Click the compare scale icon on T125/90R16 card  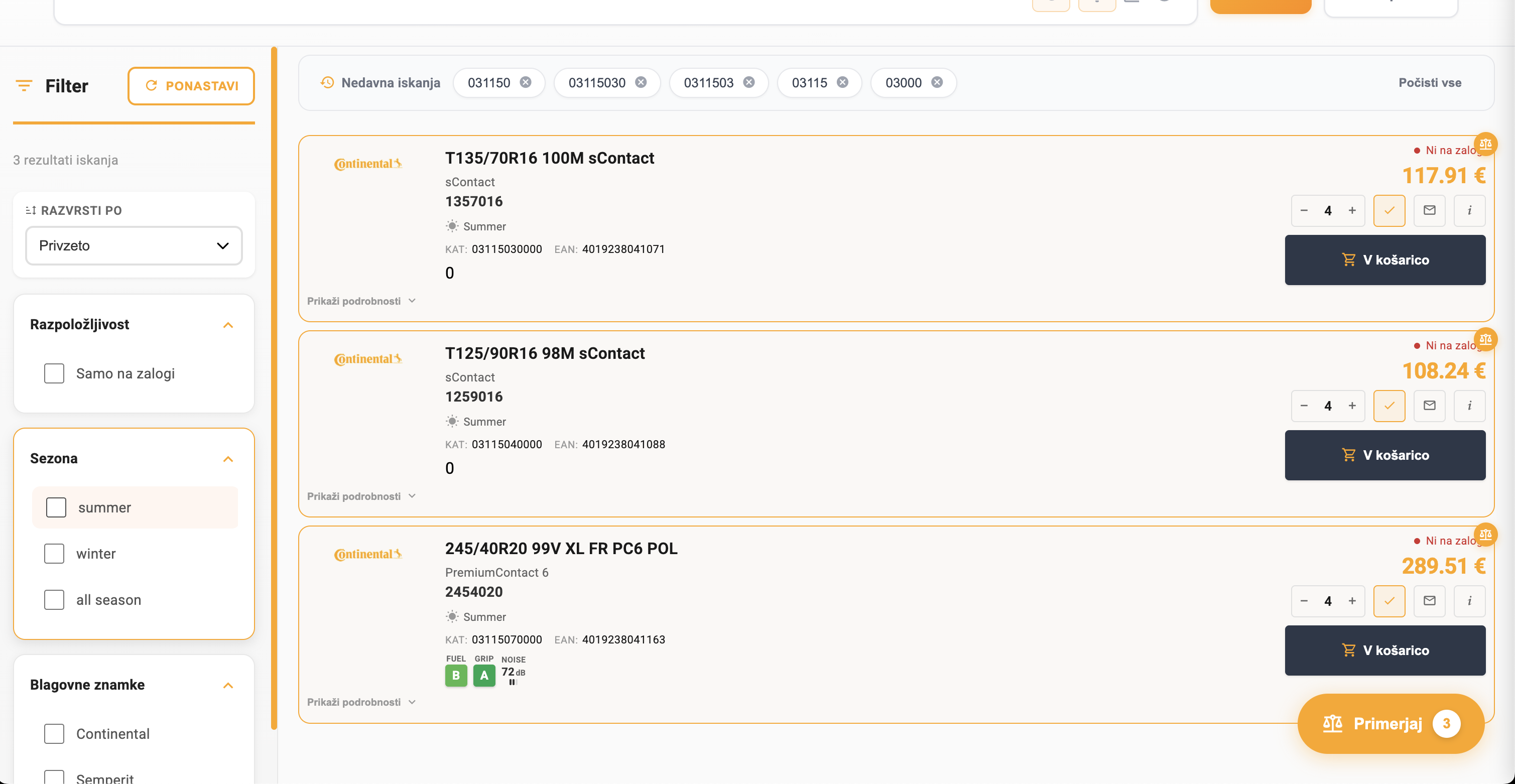[1485, 339]
